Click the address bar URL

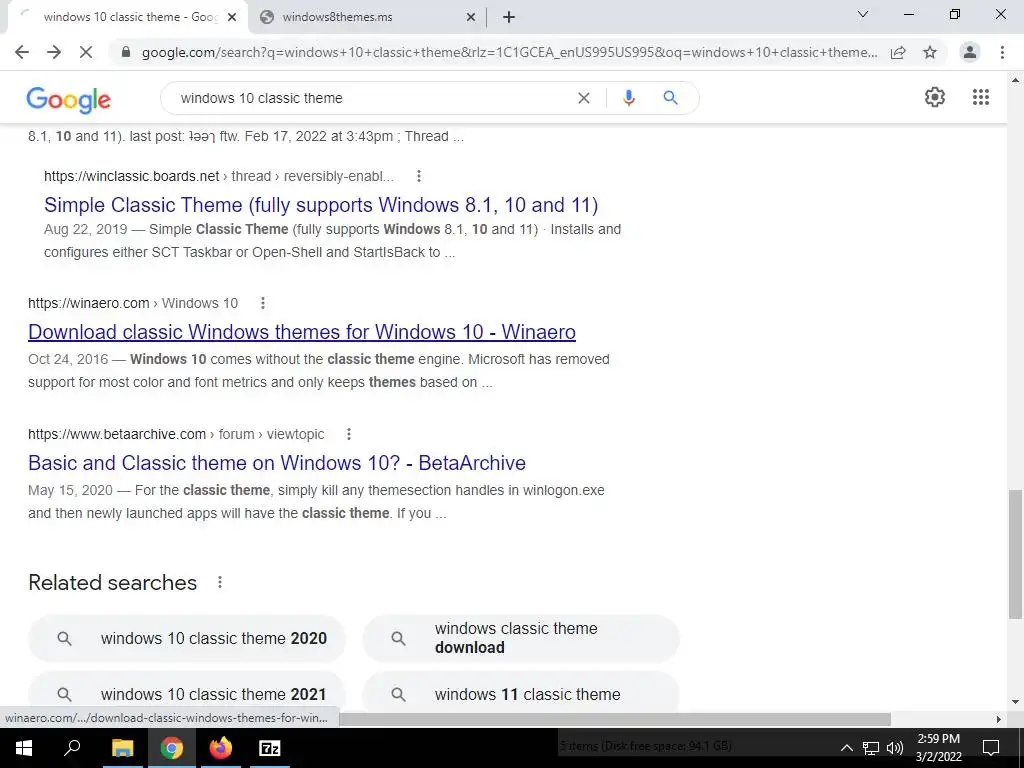(509, 52)
